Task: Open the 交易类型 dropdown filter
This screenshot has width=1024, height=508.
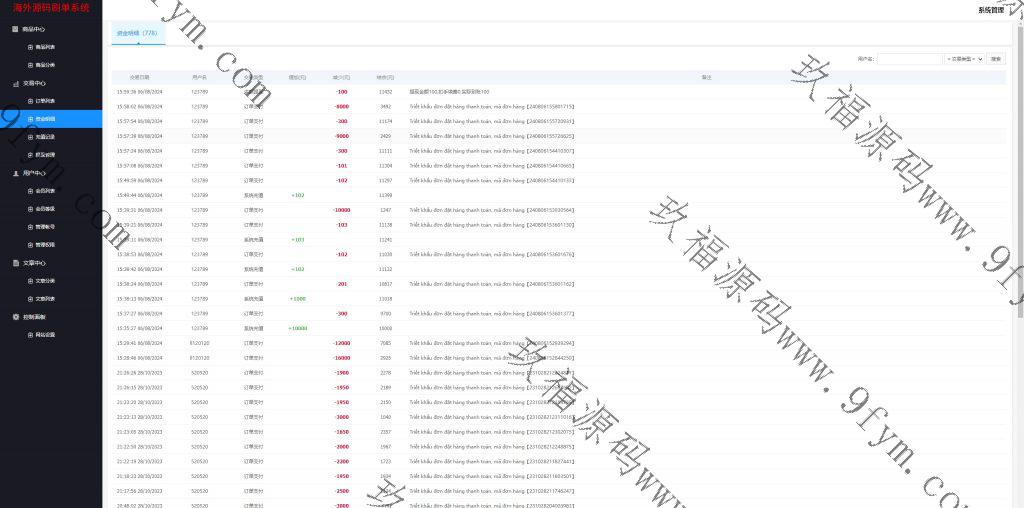Action: pyautogui.click(x=964, y=59)
